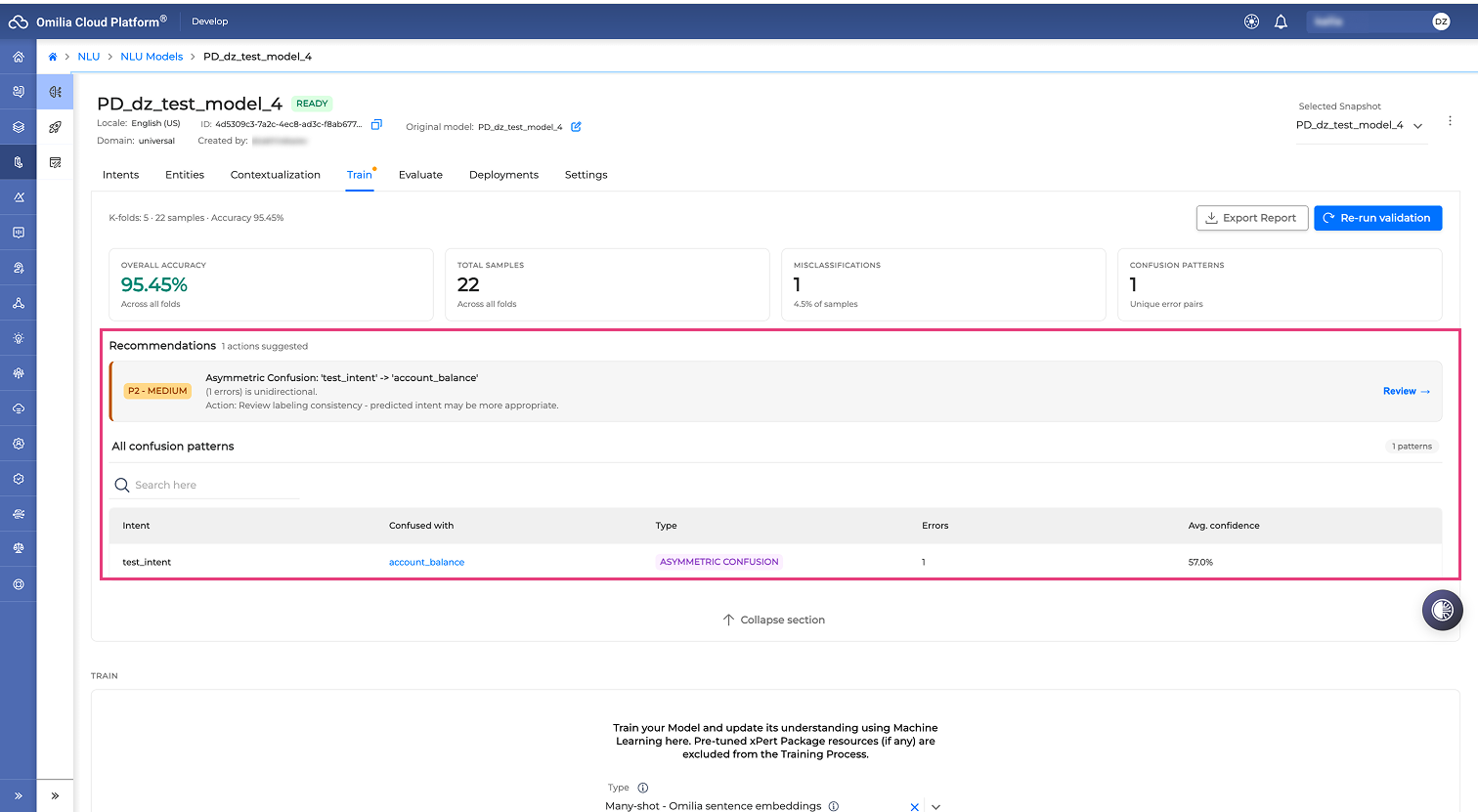Switch to the Intents tab
This screenshot has width=1478, height=812.
click(x=120, y=175)
